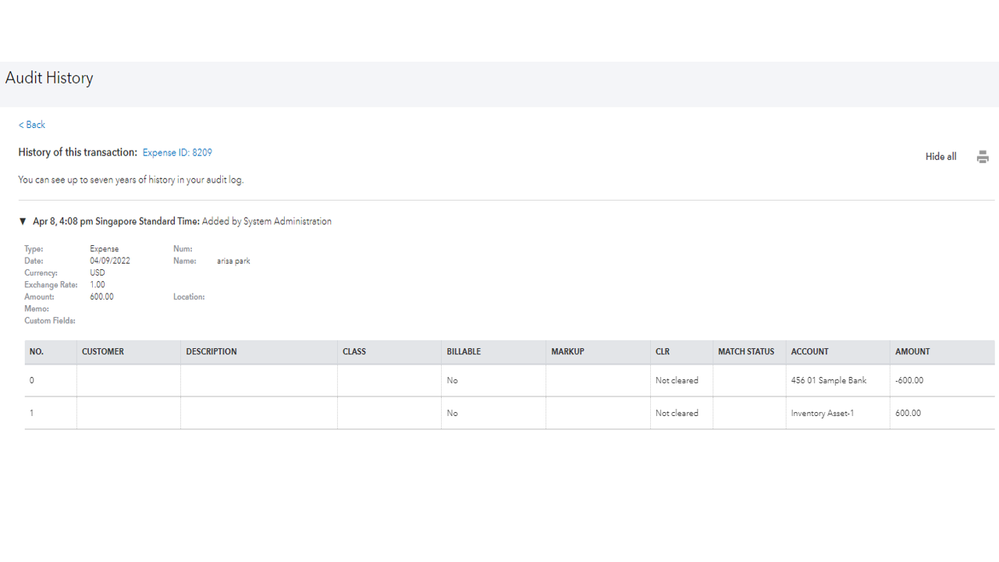The image size is (999, 562).
Task: Click the printer icon
Action: 982,157
